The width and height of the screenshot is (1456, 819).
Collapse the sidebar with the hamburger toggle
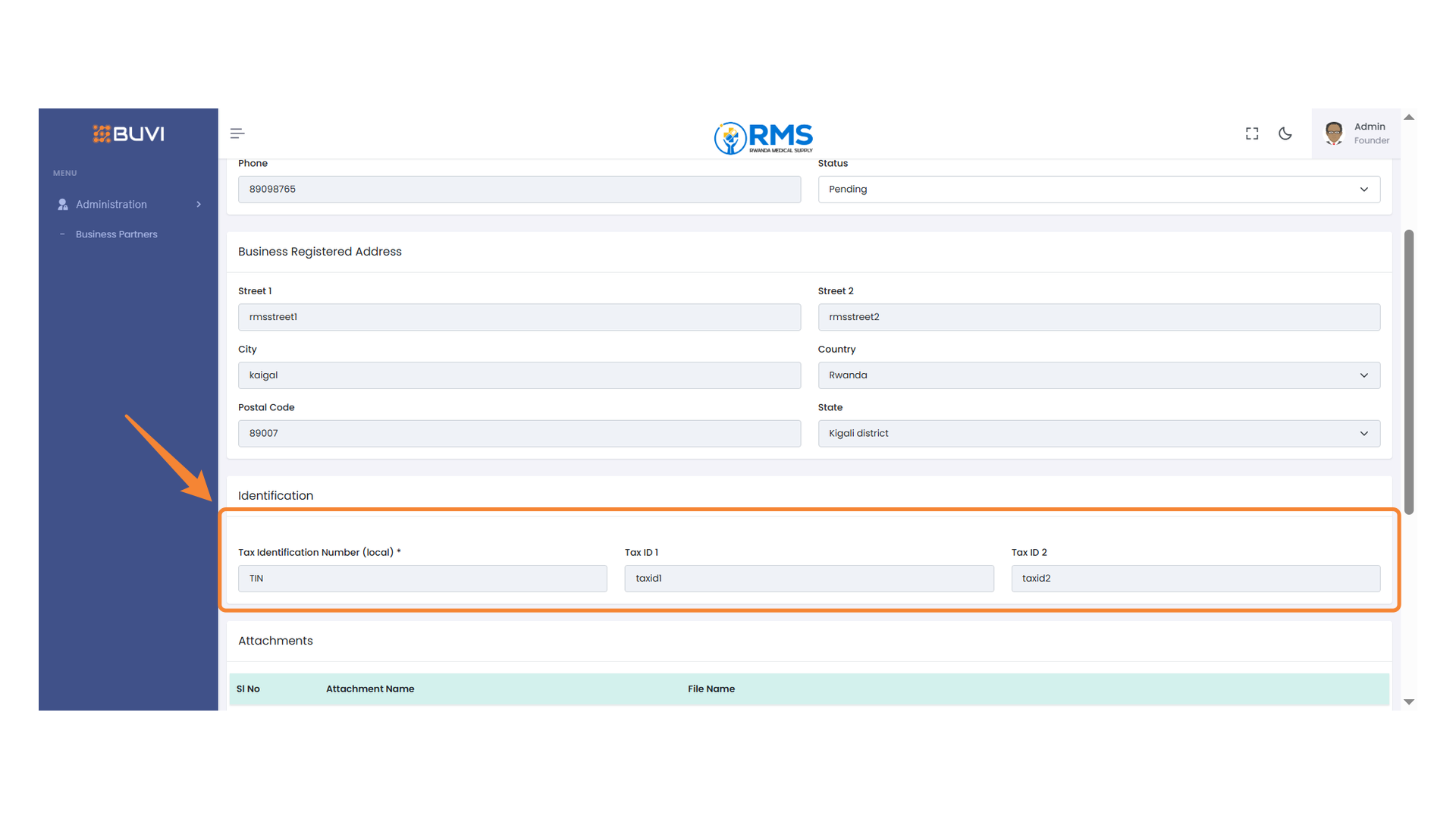point(237,133)
